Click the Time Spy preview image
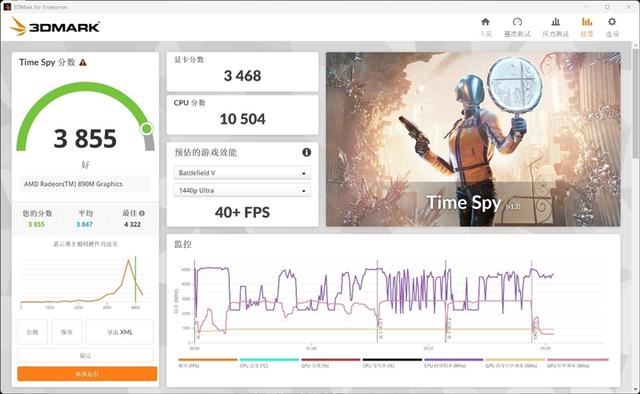 pos(473,139)
